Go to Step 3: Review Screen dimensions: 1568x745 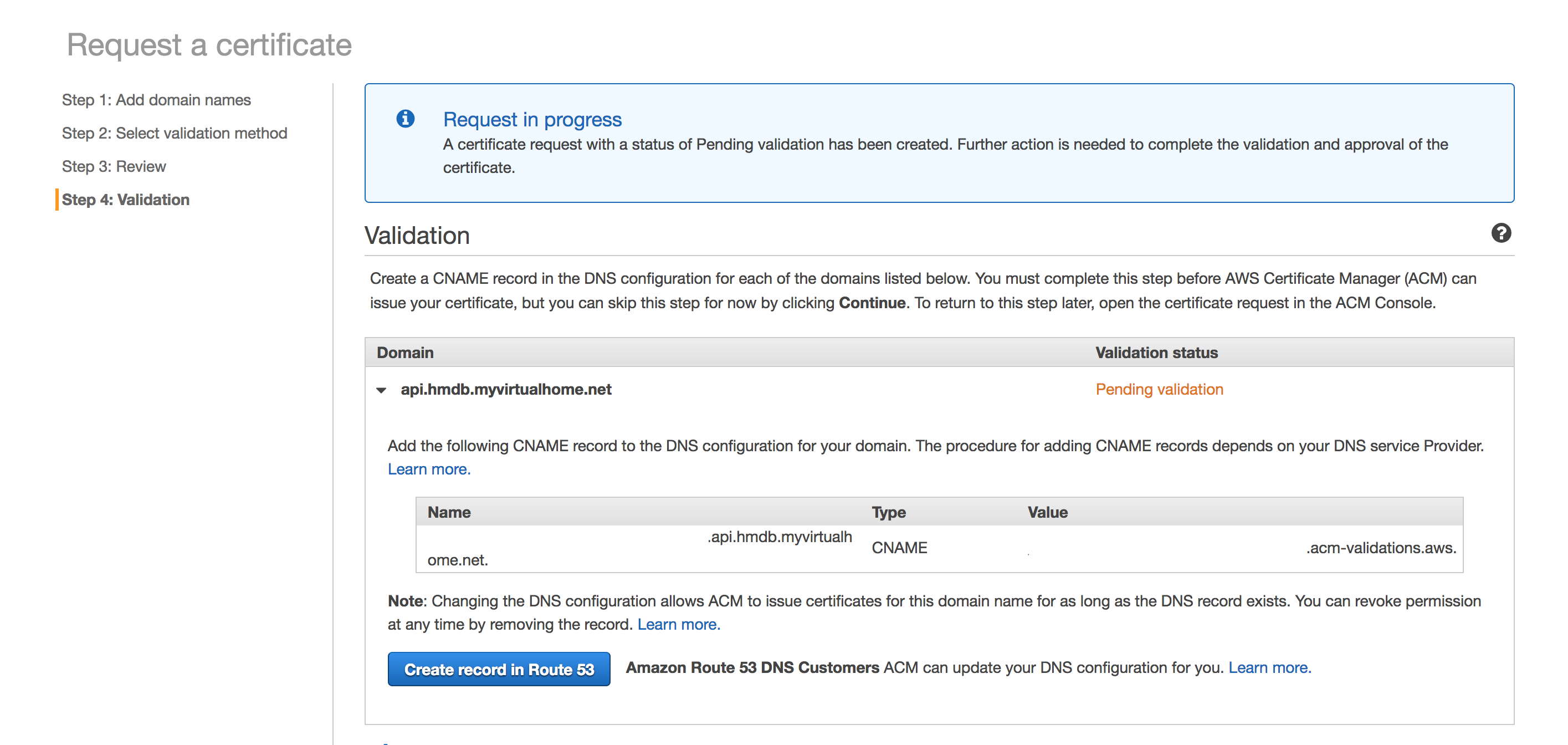(x=114, y=166)
